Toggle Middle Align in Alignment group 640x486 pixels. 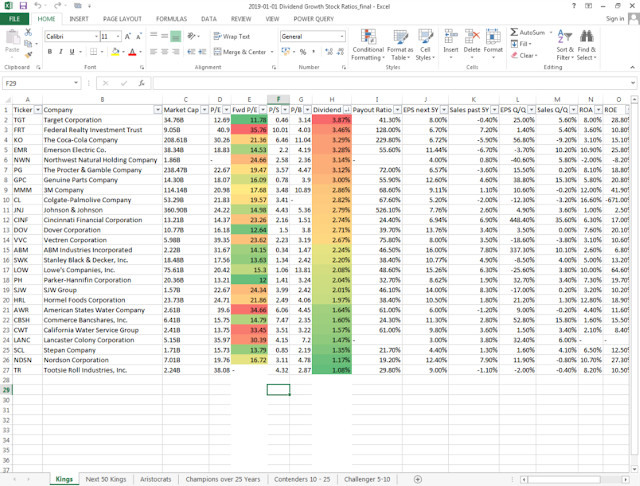click(x=164, y=37)
